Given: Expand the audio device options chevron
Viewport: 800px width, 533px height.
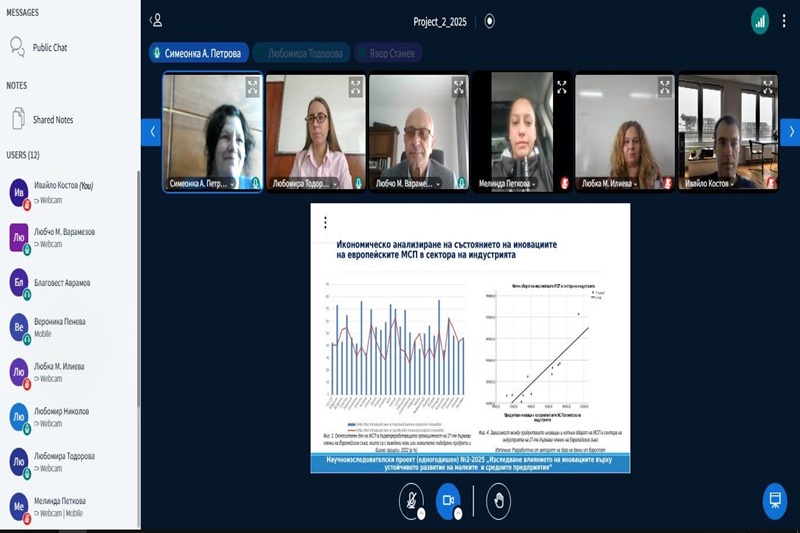Looking at the screenshot, I should pos(421,513).
